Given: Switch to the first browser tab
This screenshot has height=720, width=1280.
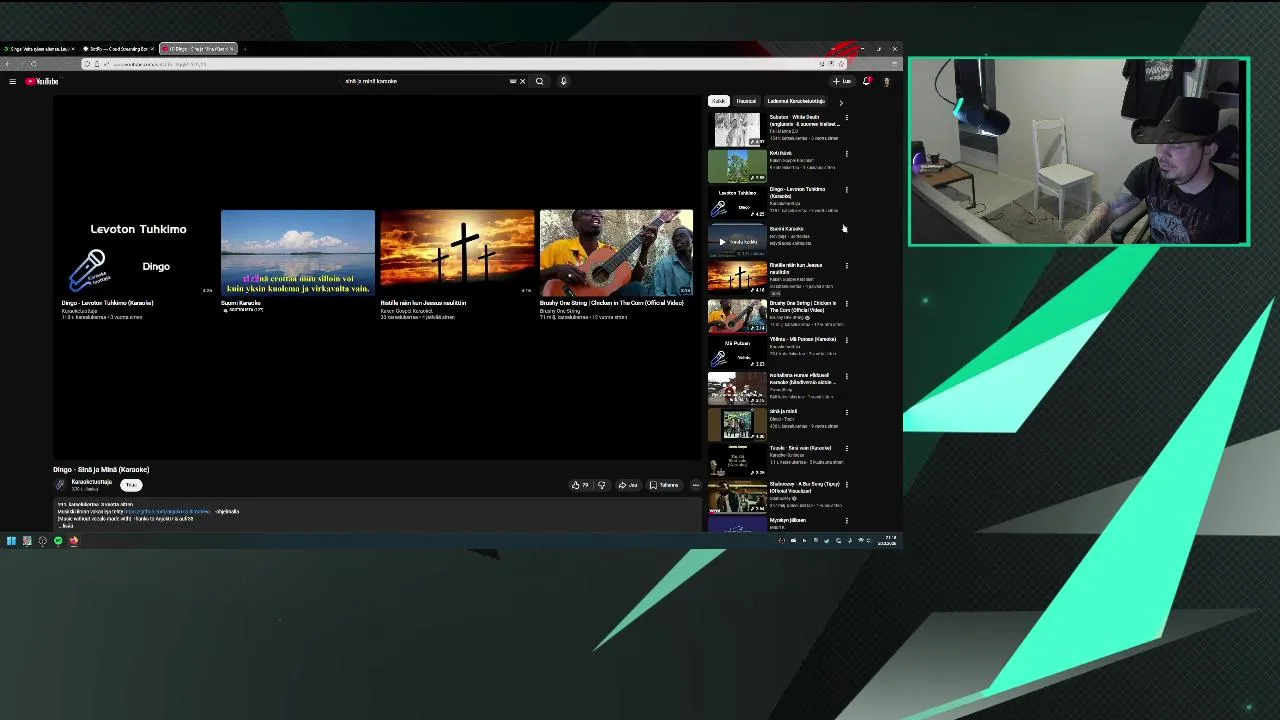Looking at the screenshot, I should (x=38, y=49).
